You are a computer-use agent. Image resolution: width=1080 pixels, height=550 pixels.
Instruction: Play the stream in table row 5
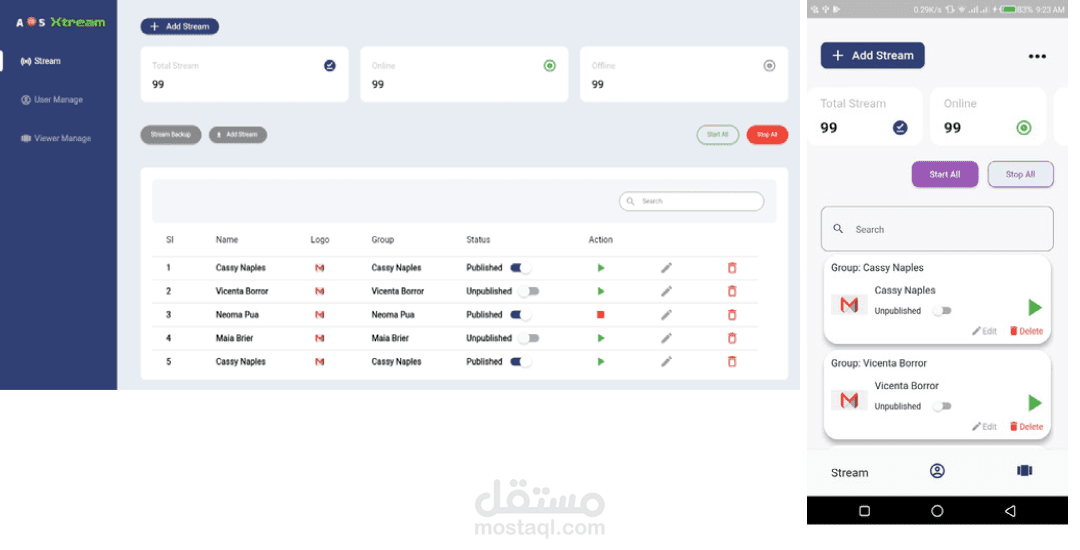click(601, 361)
